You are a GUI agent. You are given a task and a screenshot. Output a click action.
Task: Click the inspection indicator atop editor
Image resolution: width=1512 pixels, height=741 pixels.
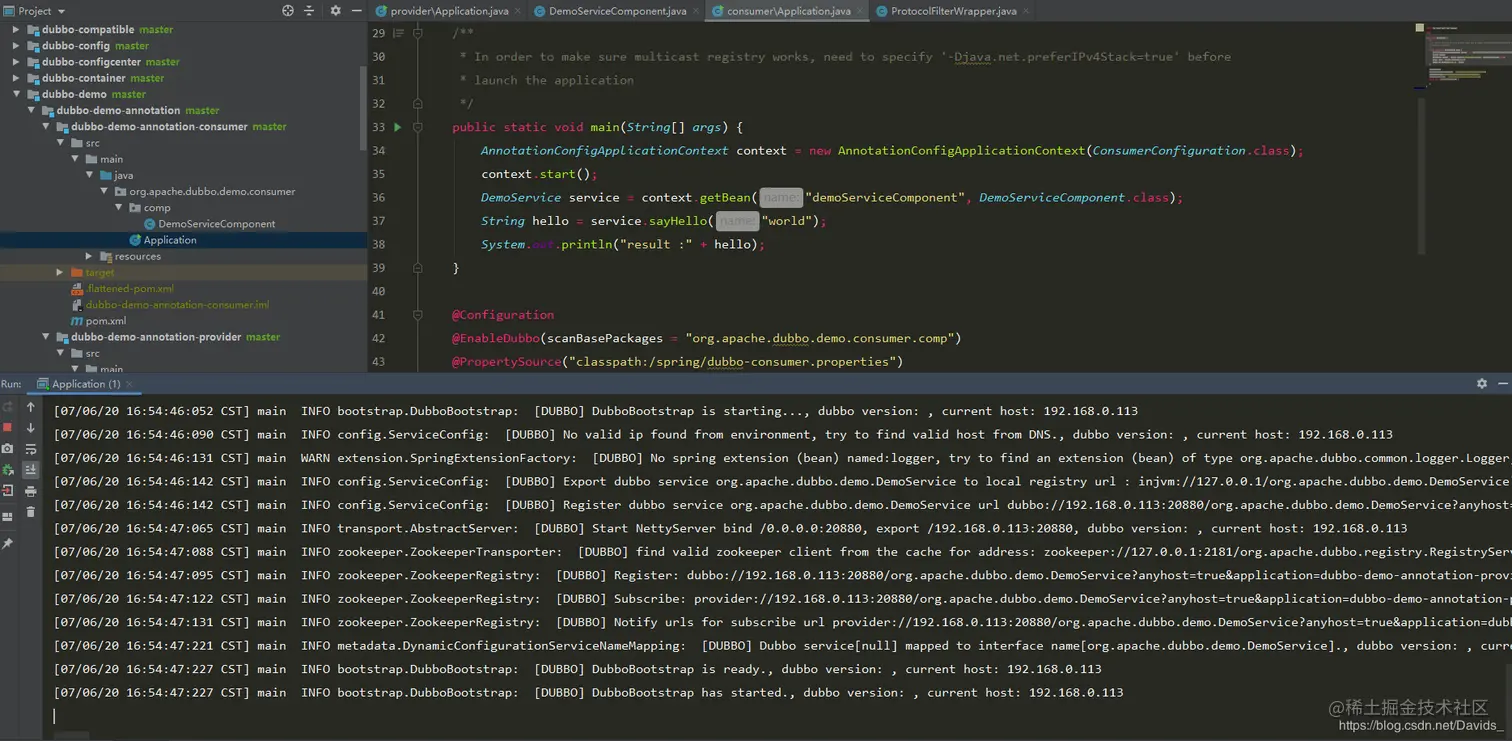[1419, 28]
